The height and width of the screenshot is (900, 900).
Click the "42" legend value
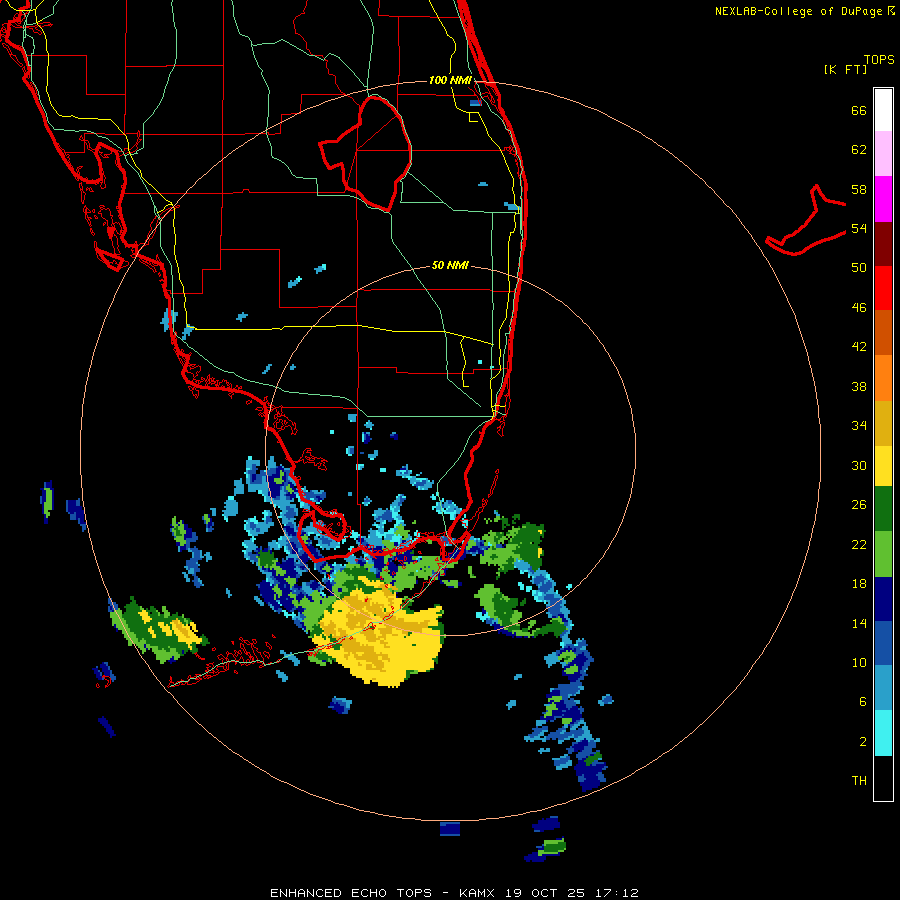[859, 347]
